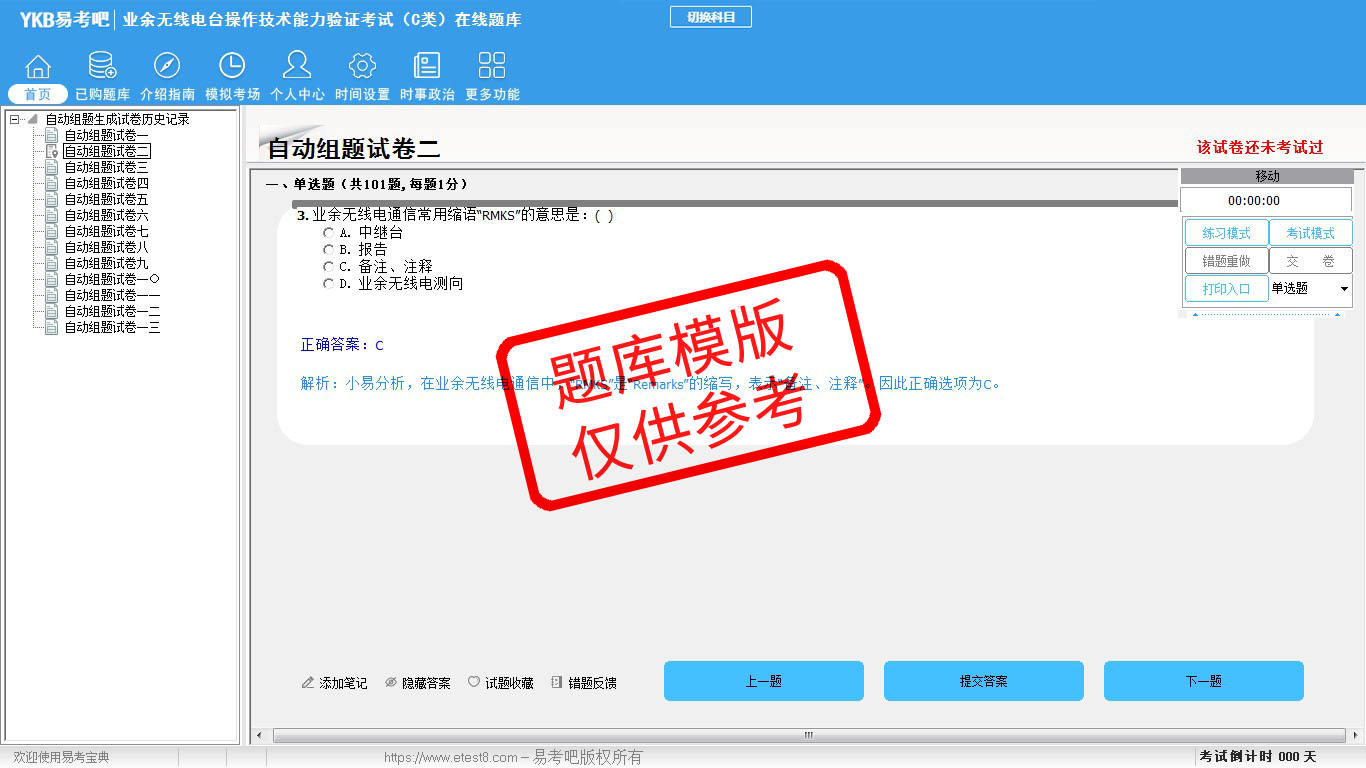Switch to 考试模式 tab

click(x=1310, y=233)
